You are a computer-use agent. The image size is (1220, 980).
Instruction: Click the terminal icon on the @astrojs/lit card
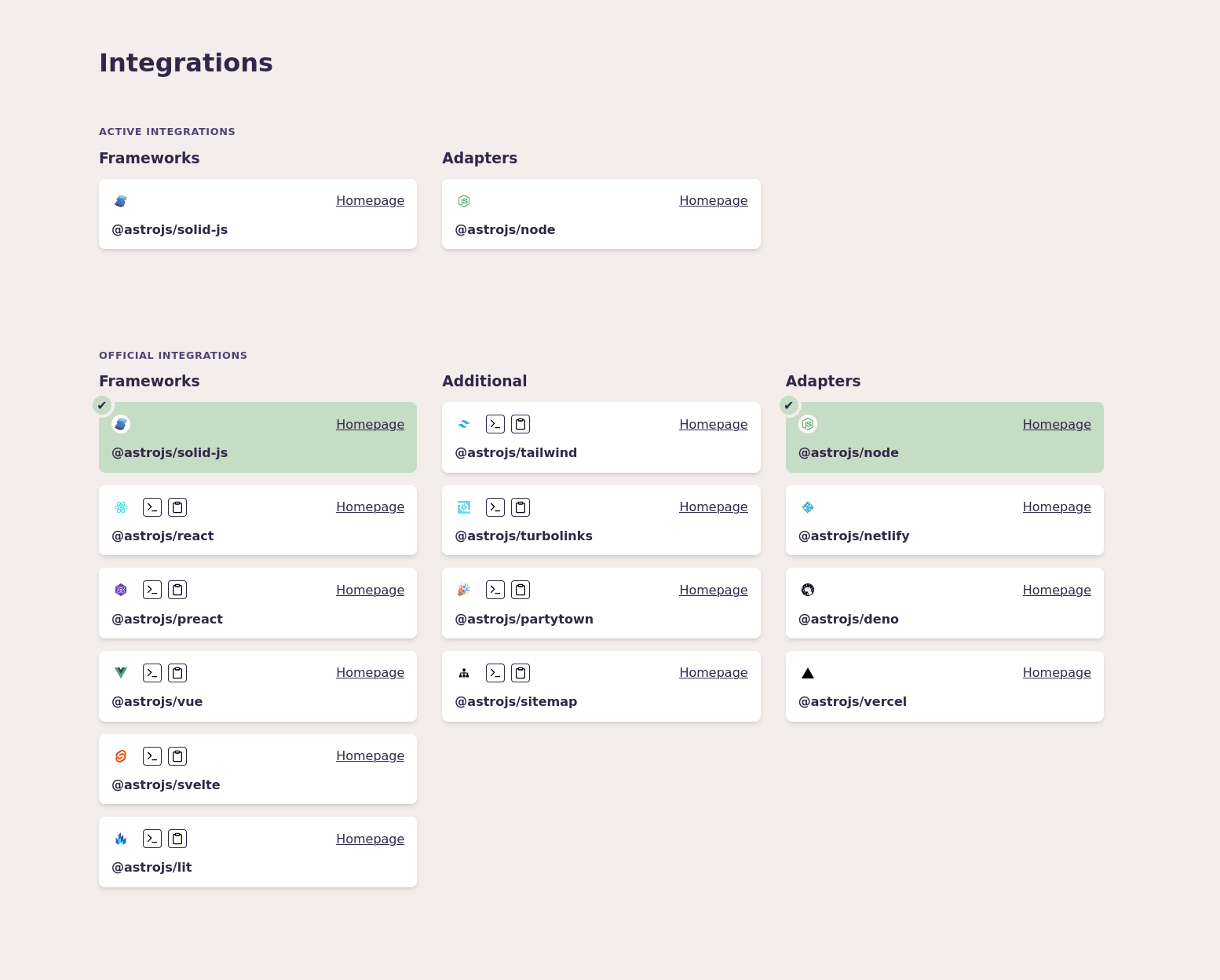152,839
